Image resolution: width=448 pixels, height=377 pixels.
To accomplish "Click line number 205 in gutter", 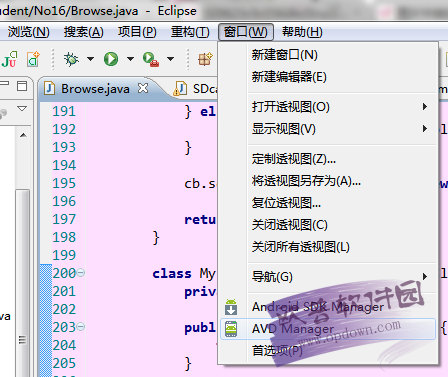I will click(x=64, y=363).
